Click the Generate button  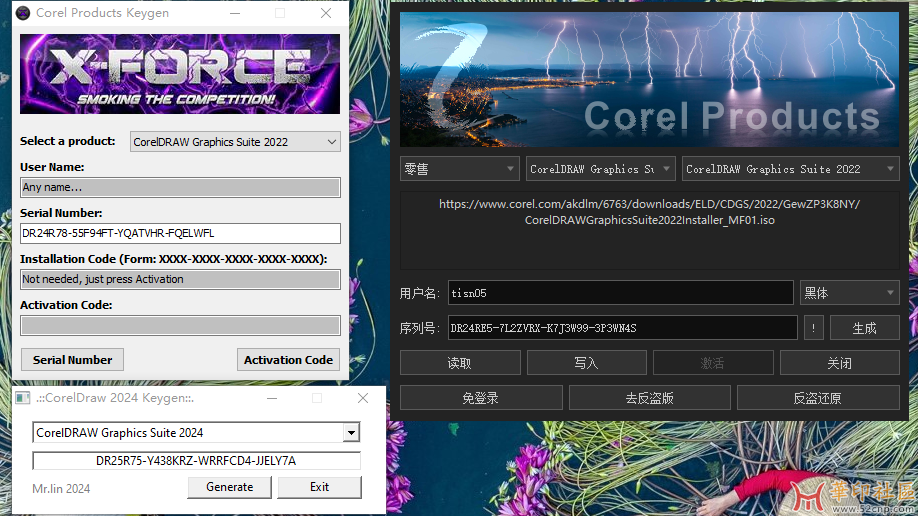coord(230,487)
